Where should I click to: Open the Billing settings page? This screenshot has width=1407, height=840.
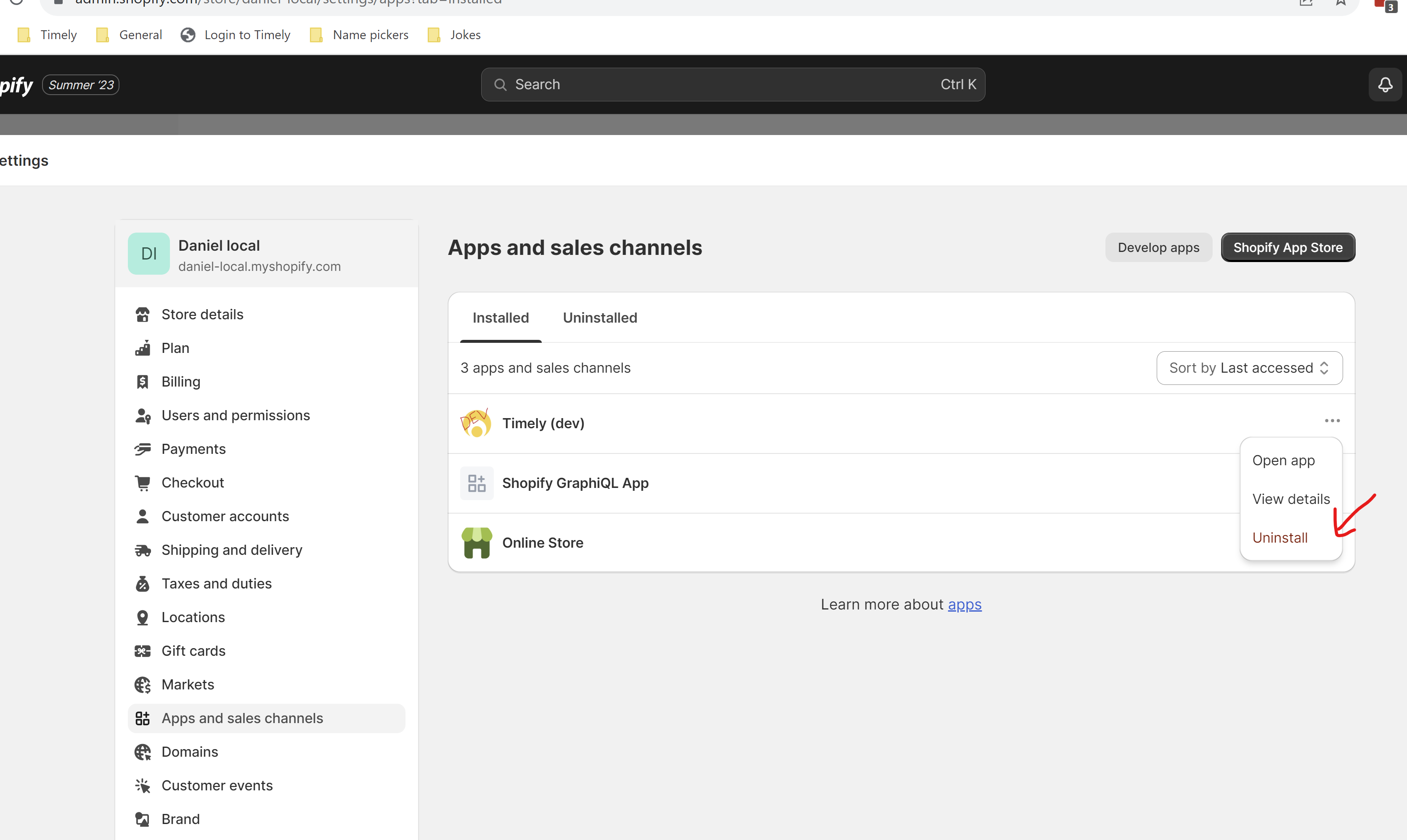267,382
